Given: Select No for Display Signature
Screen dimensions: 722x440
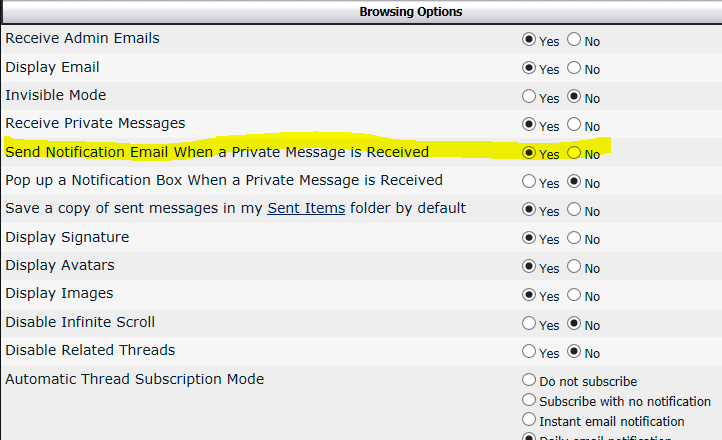Looking at the screenshot, I should coord(574,239).
